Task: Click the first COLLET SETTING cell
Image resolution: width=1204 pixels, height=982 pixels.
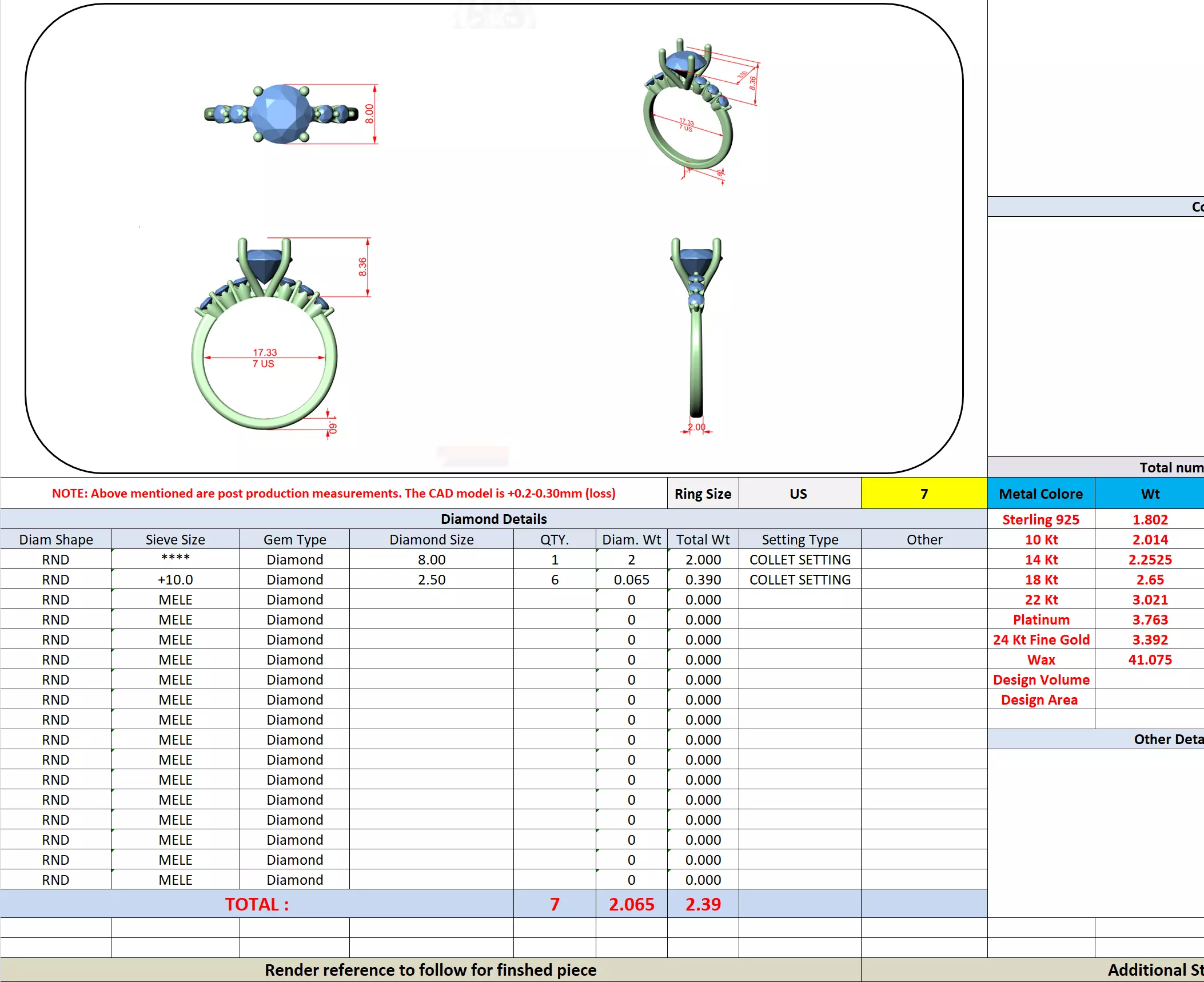Action: [x=799, y=559]
